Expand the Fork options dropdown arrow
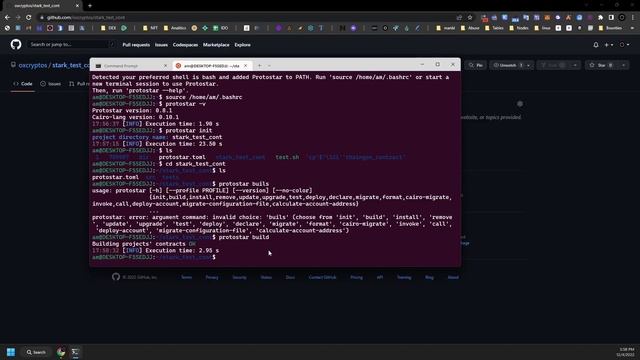 tap(575, 65)
